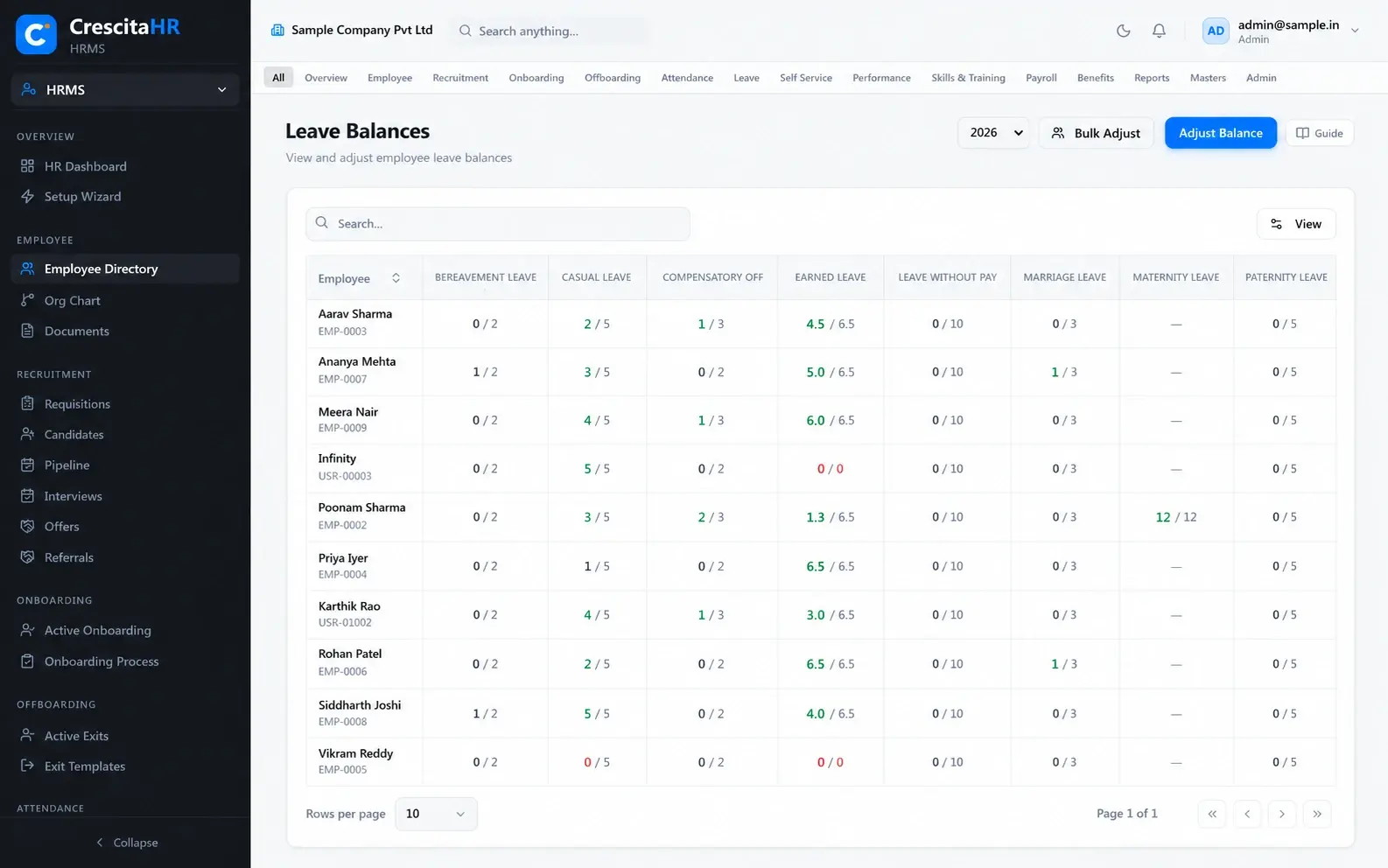Open notifications via the bell icon
The height and width of the screenshot is (868, 1388).
pyautogui.click(x=1159, y=31)
